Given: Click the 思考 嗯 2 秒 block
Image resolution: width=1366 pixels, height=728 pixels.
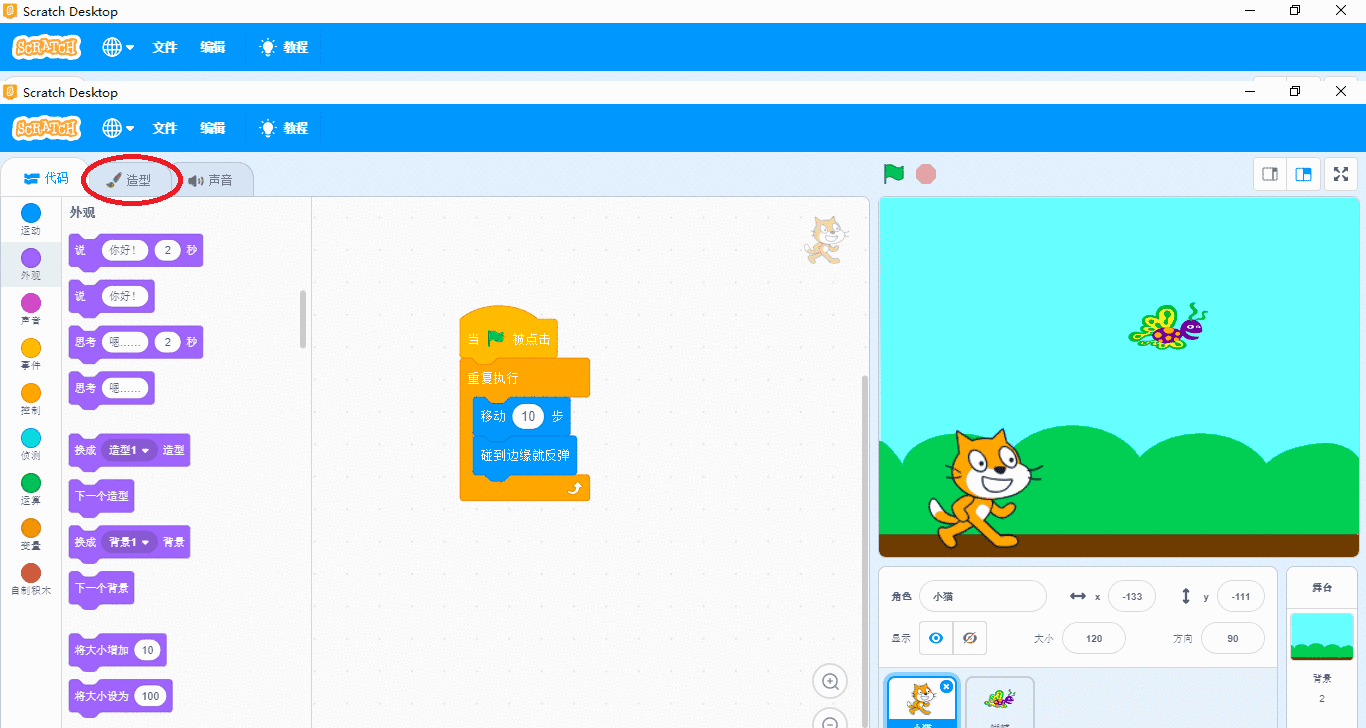Looking at the screenshot, I should click(x=135, y=343).
